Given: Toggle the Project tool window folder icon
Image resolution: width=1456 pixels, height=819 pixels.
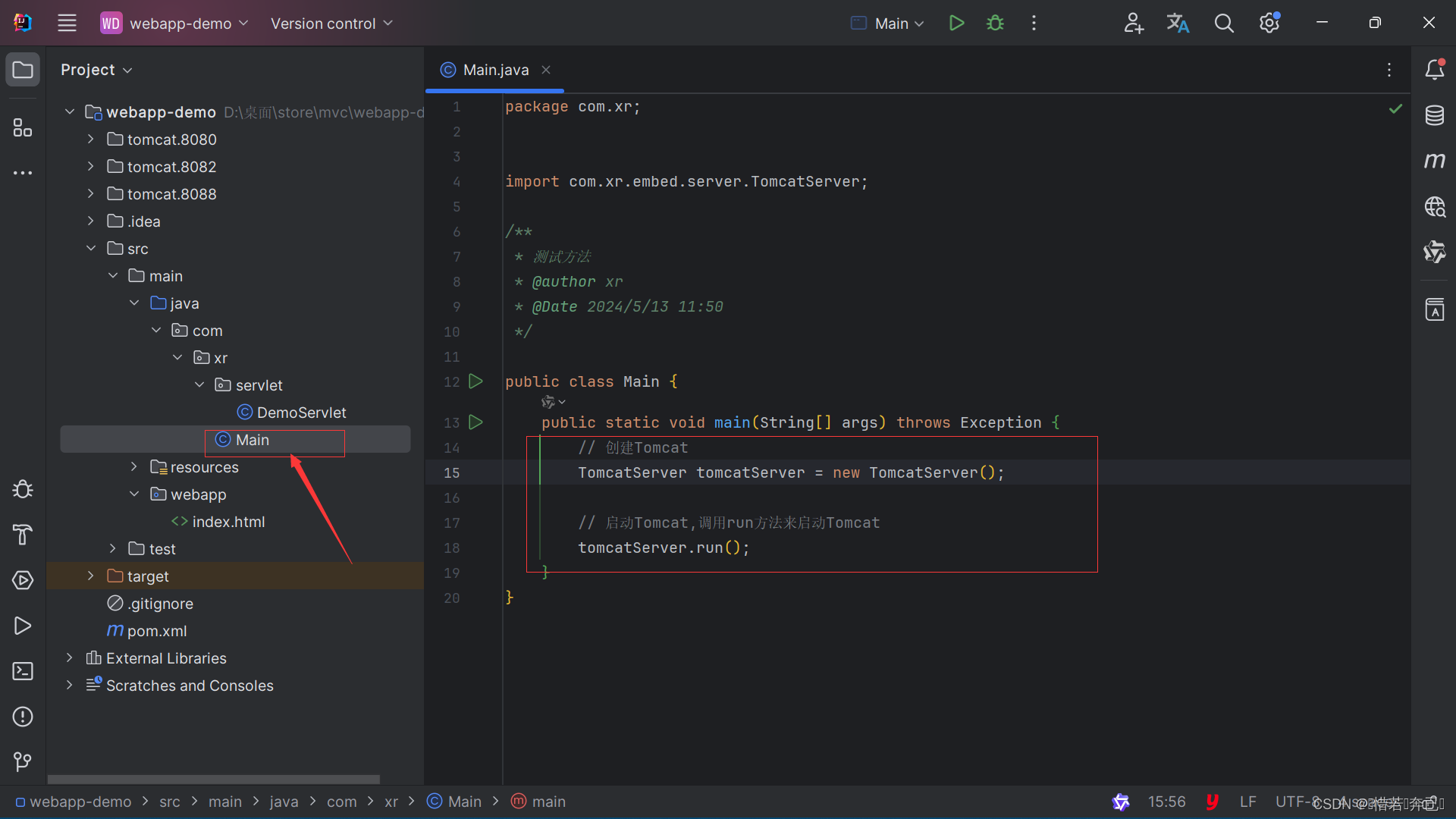Looking at the screenshot, I should pyautogui.click(x=23, y=70).
